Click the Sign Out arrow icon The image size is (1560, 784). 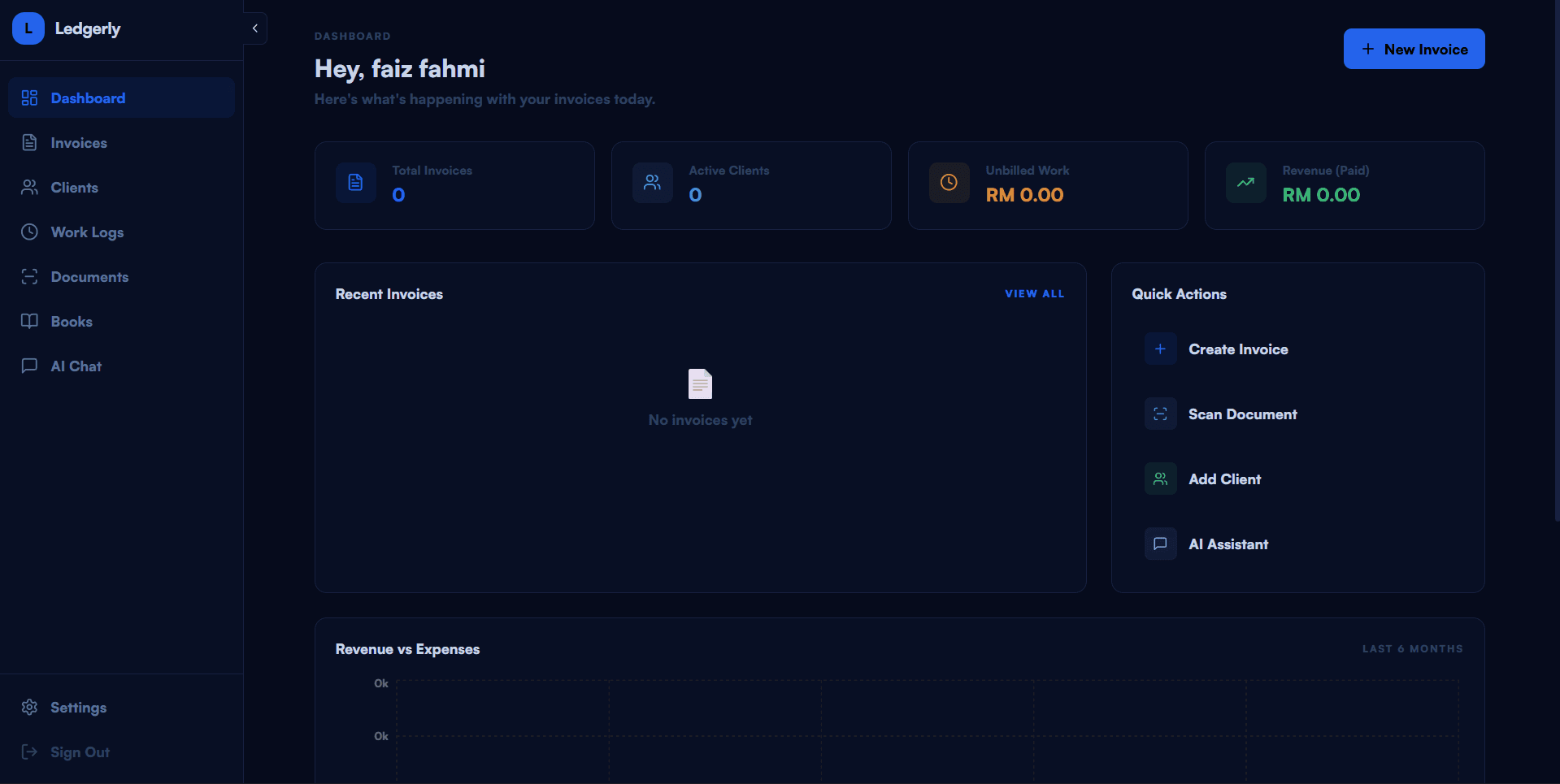click(x=29, y=752)
